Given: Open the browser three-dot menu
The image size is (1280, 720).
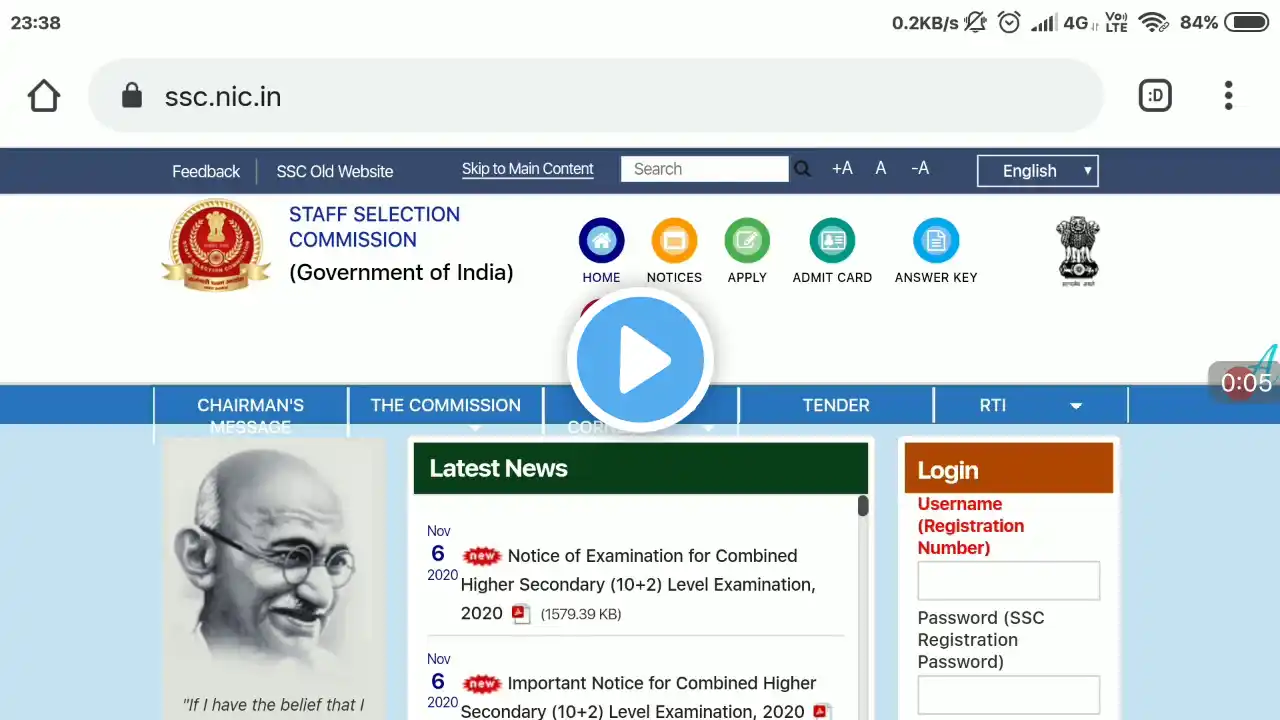Looking at the screenshot, I should pyautogui.click(x=1228, y=96).
